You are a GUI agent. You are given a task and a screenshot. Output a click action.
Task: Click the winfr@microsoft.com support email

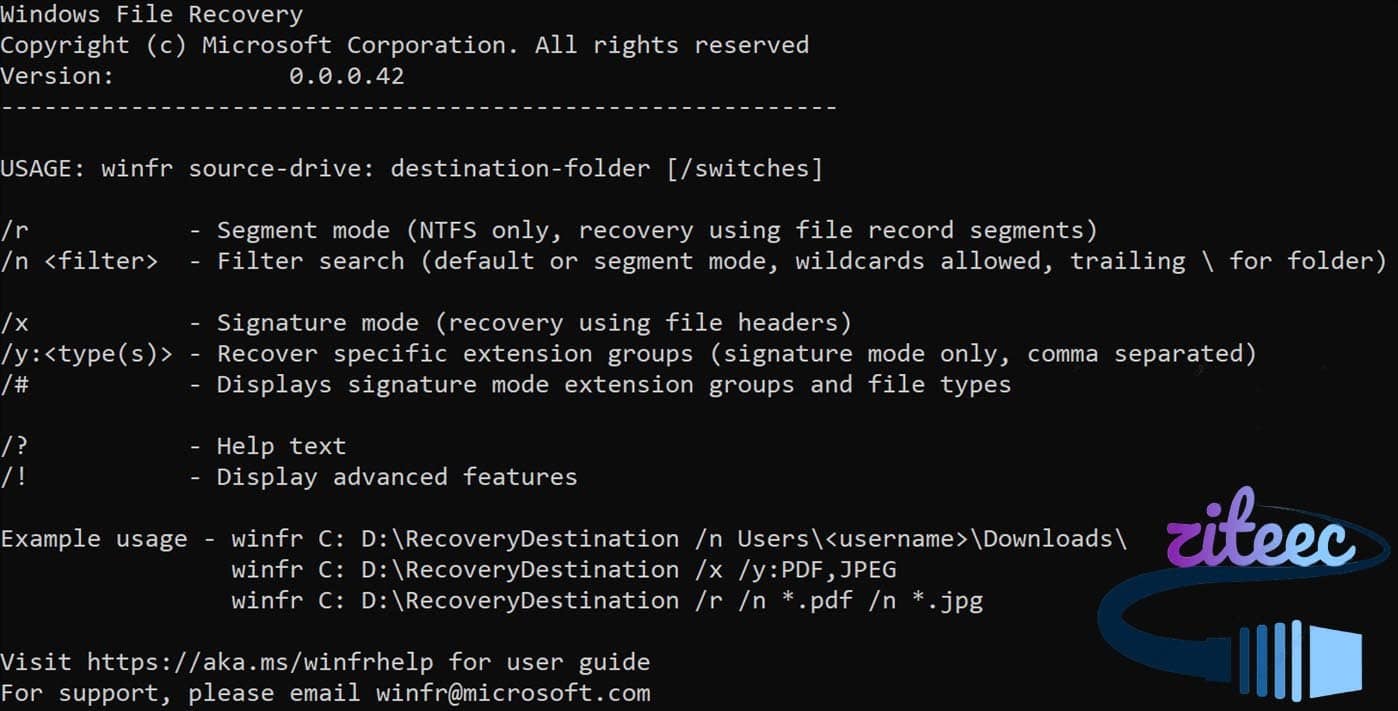pyautogui.click(x=512, y=693)
